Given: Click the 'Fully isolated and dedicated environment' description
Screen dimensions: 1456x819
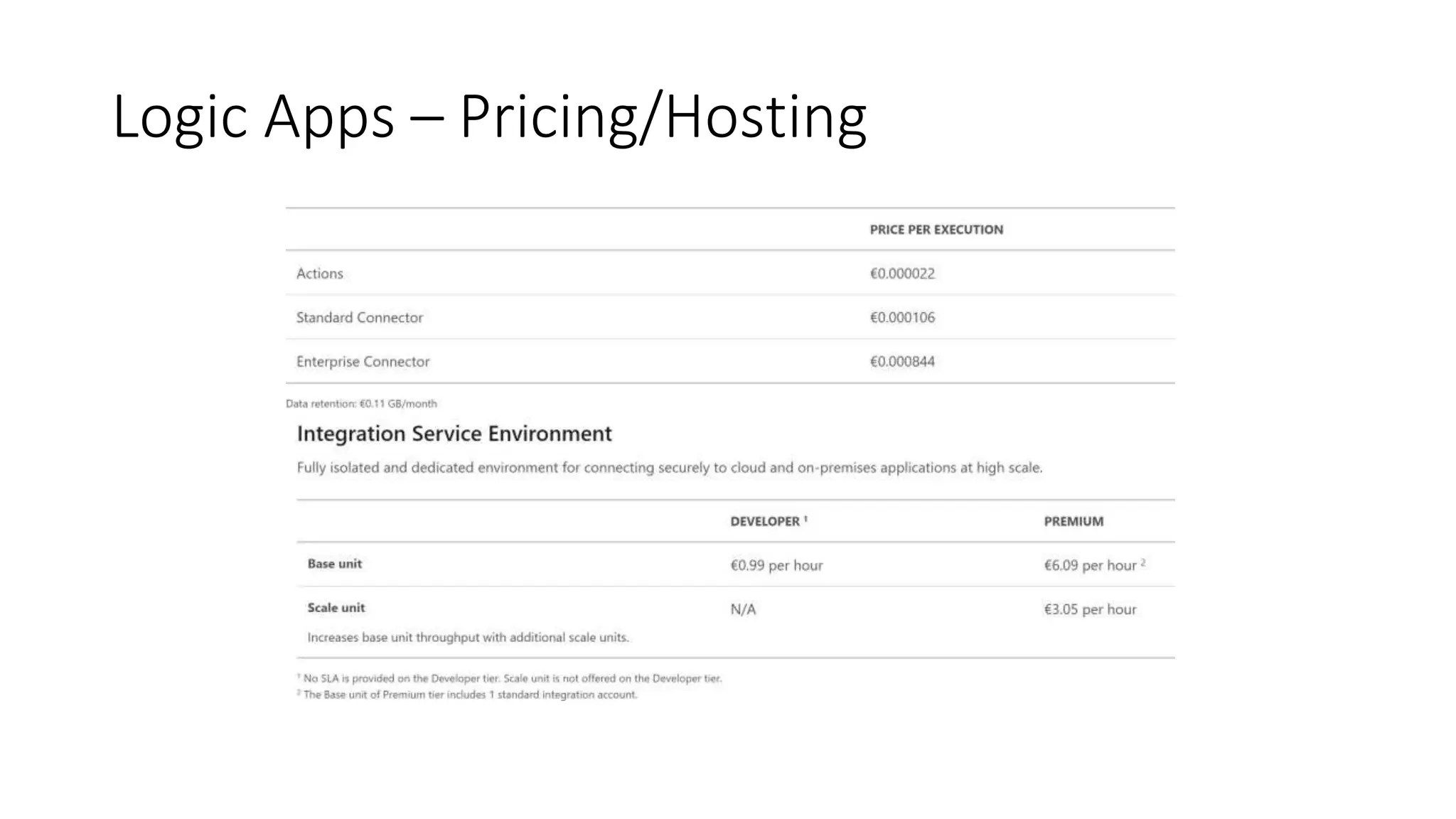Looking at the screenshot, I should point(669,468).
